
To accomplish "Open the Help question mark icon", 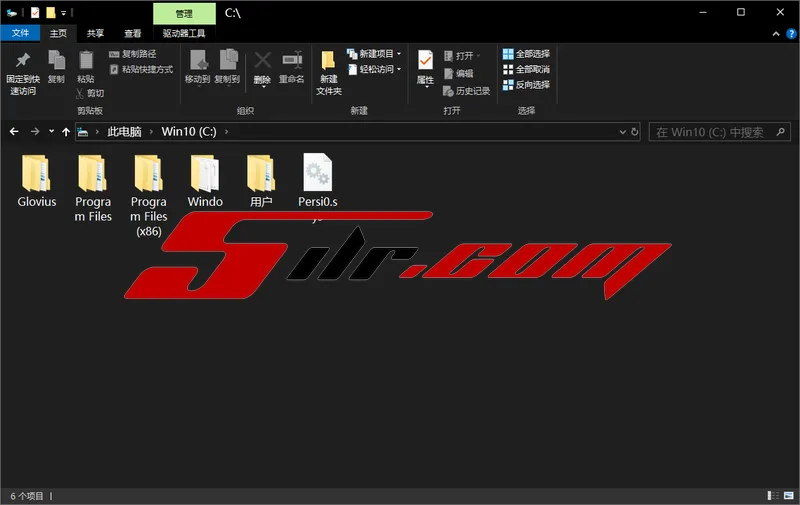I will (791, 34).
